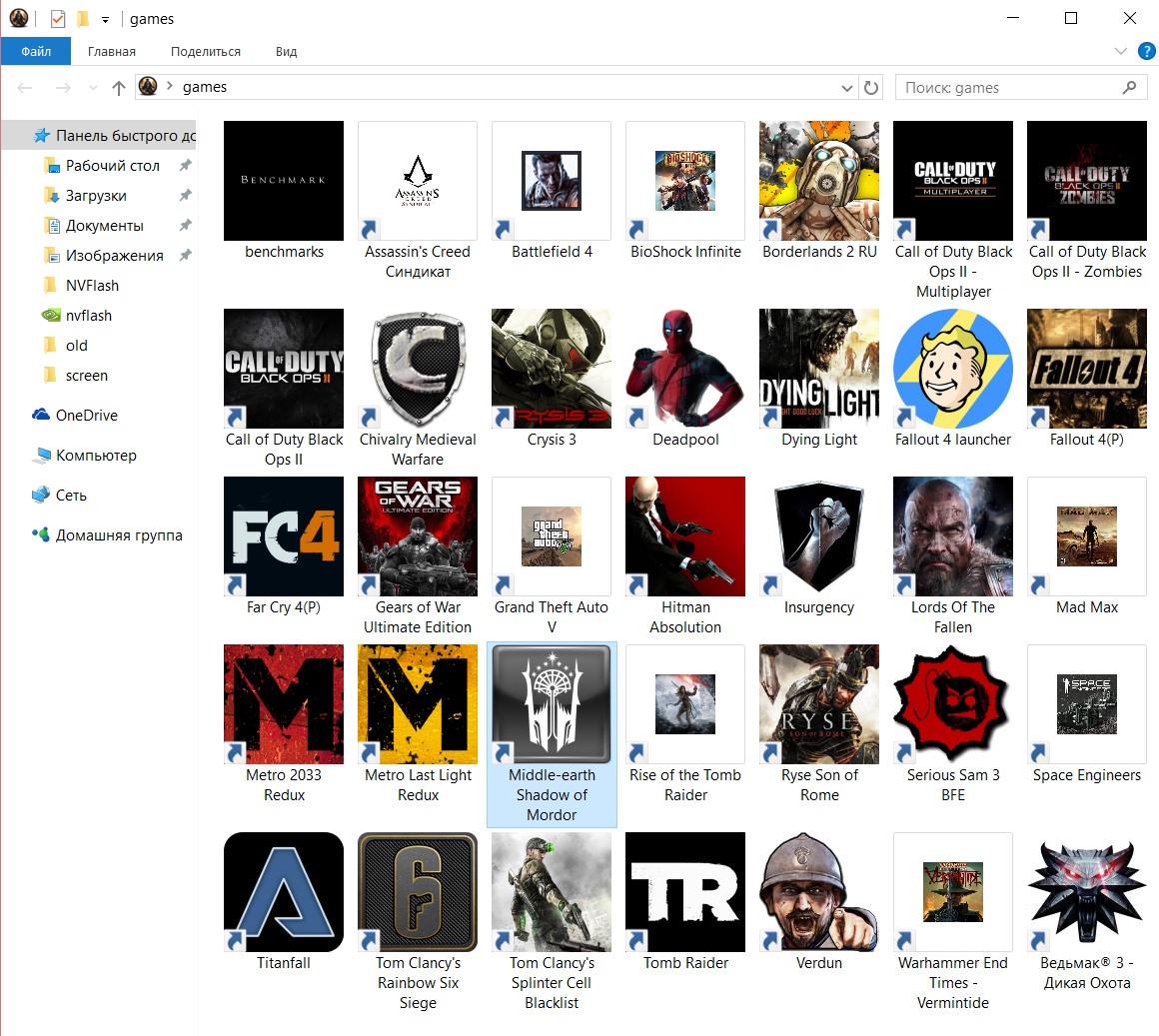1159x1036 pixels.
Task: Go up one folder level
Action: tap(118, 88)
